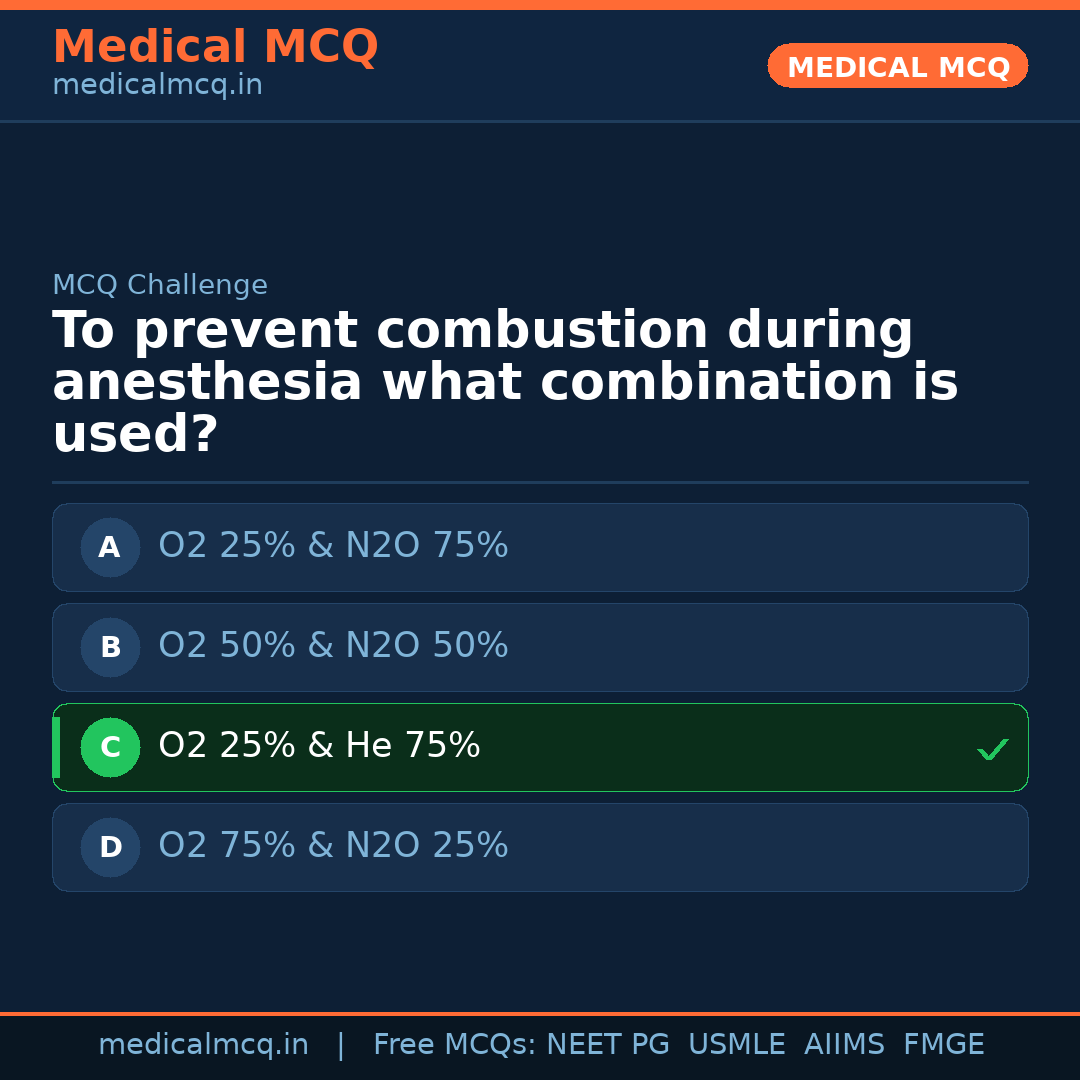Screen dimensions: 1080x1080
Task: Click the green letter C circle badge
Action: click(110, 748)
